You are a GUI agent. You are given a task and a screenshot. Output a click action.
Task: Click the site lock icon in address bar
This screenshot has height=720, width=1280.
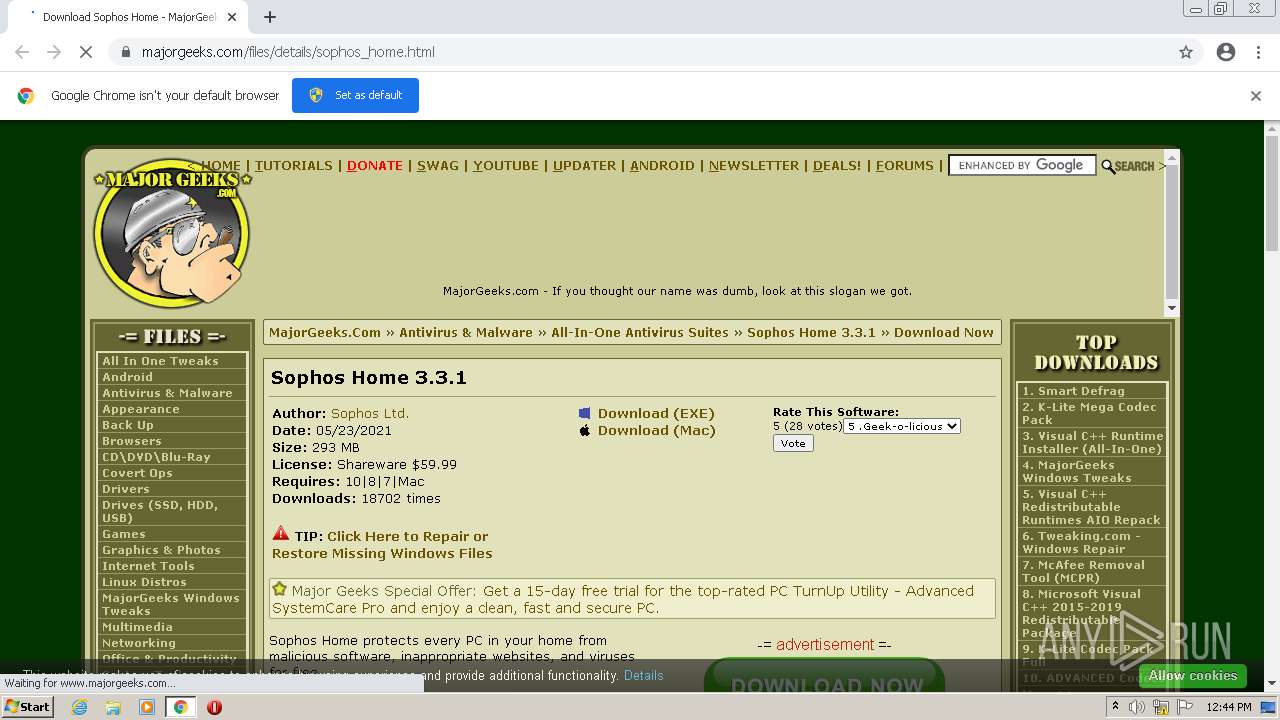[125, 52]
